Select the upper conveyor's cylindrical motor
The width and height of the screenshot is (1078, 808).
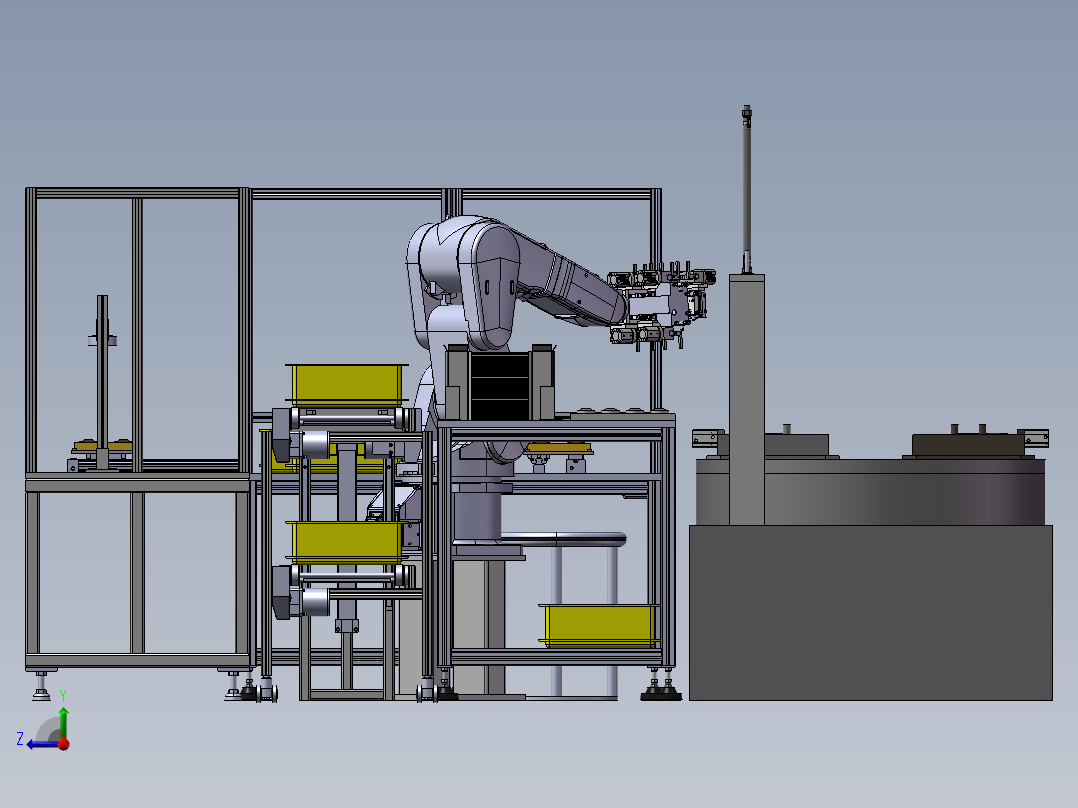pyautogui.click(x=314, y=444)
